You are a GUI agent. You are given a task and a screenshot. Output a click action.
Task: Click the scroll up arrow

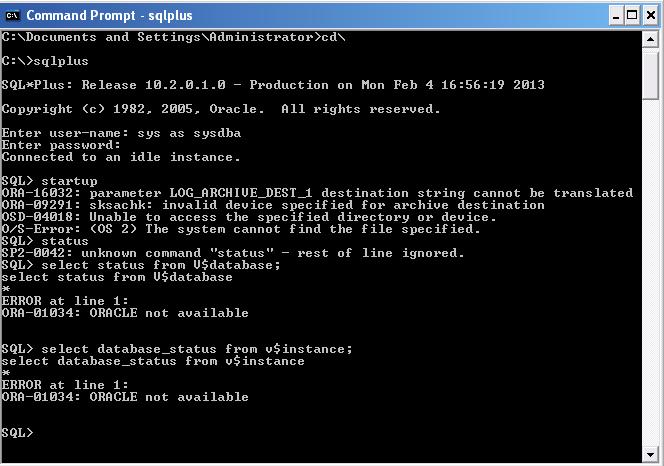tap(652, 38)
